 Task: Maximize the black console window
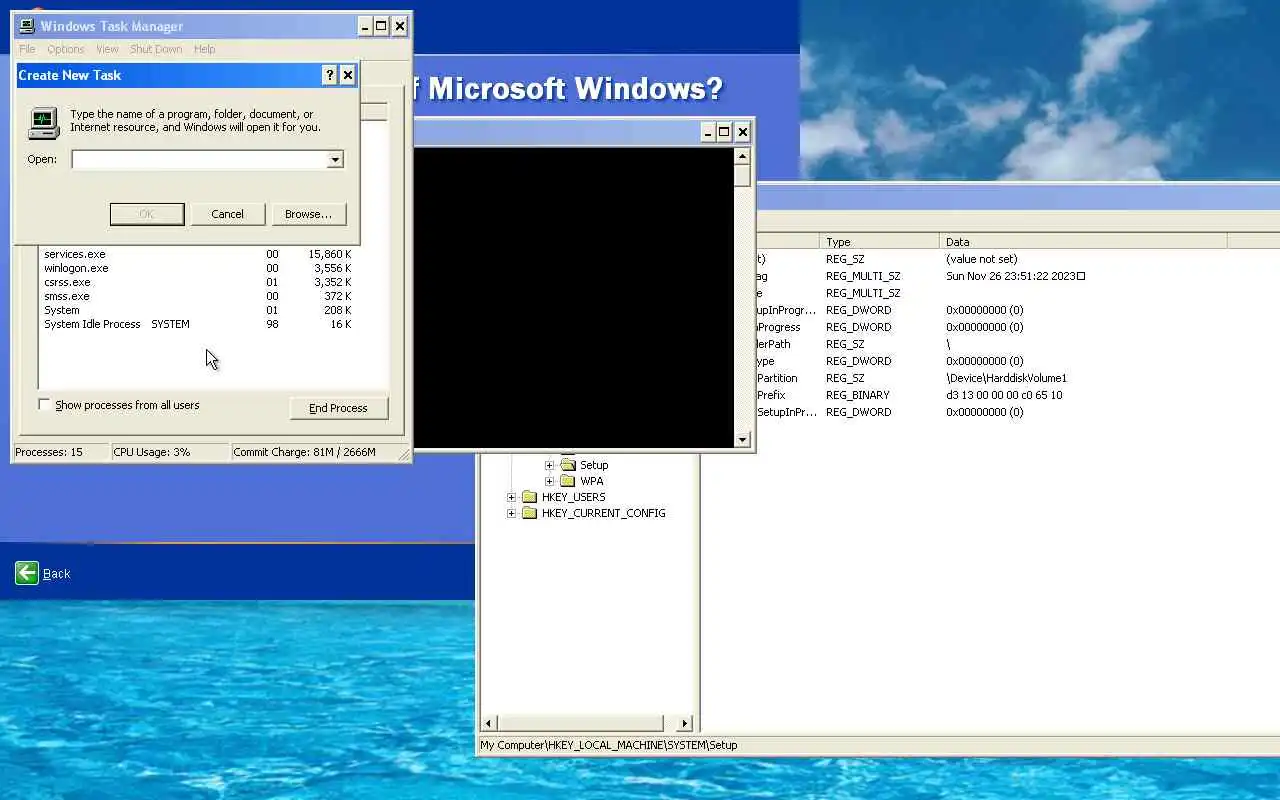click(724, 132)
